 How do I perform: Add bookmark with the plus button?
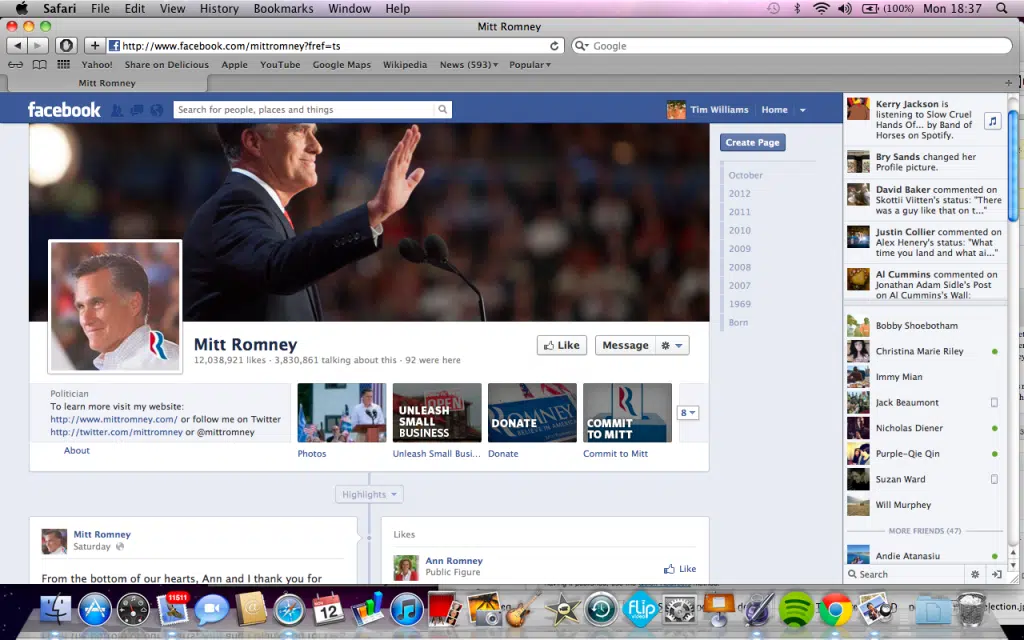[95, 46]
